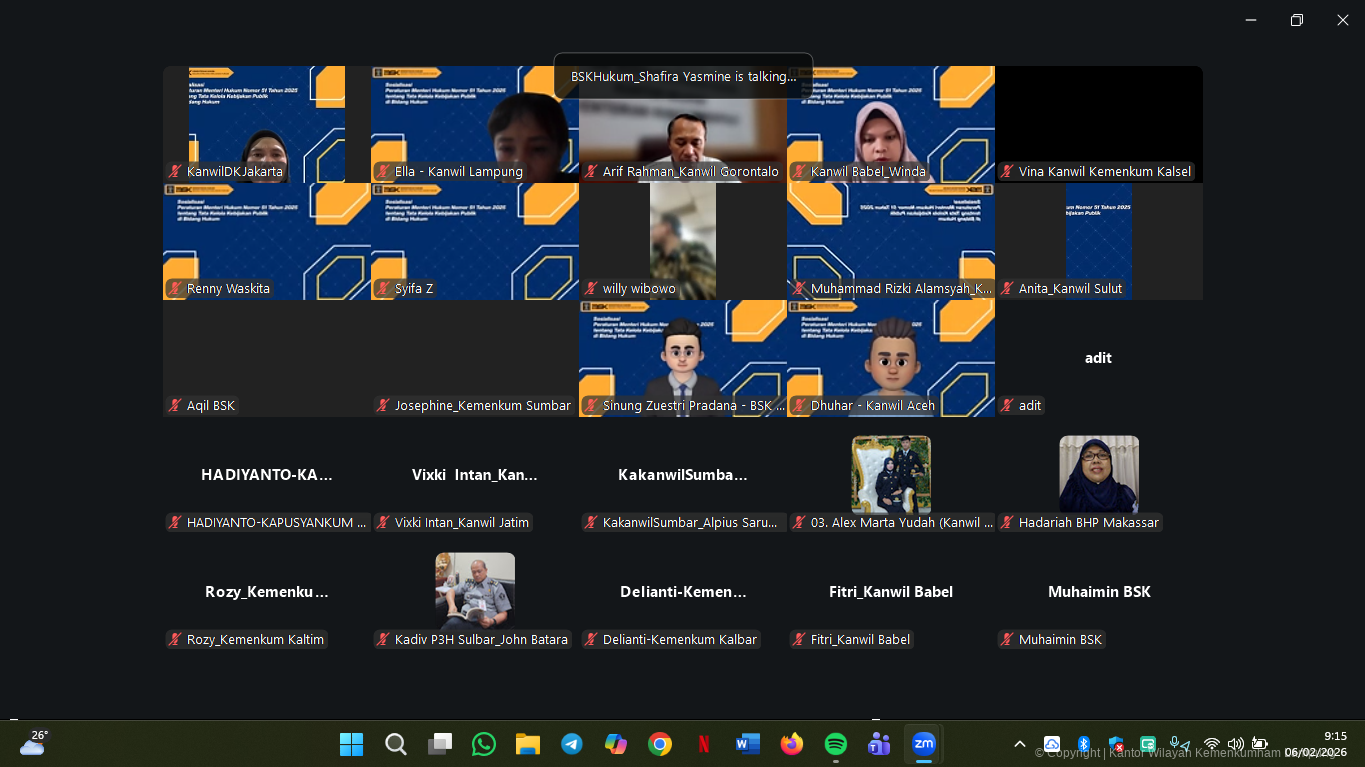
Task: Click the muted microphone icon beside Ella - Kanwil Lampung
Action: click(381, 171)
